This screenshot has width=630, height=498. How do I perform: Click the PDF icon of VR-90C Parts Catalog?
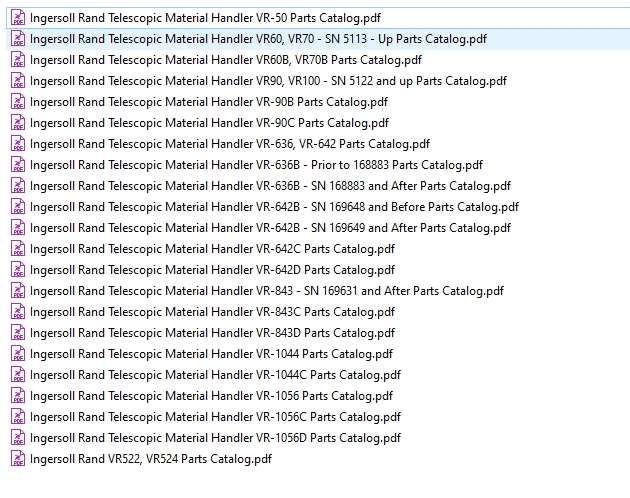coord(18,123)
